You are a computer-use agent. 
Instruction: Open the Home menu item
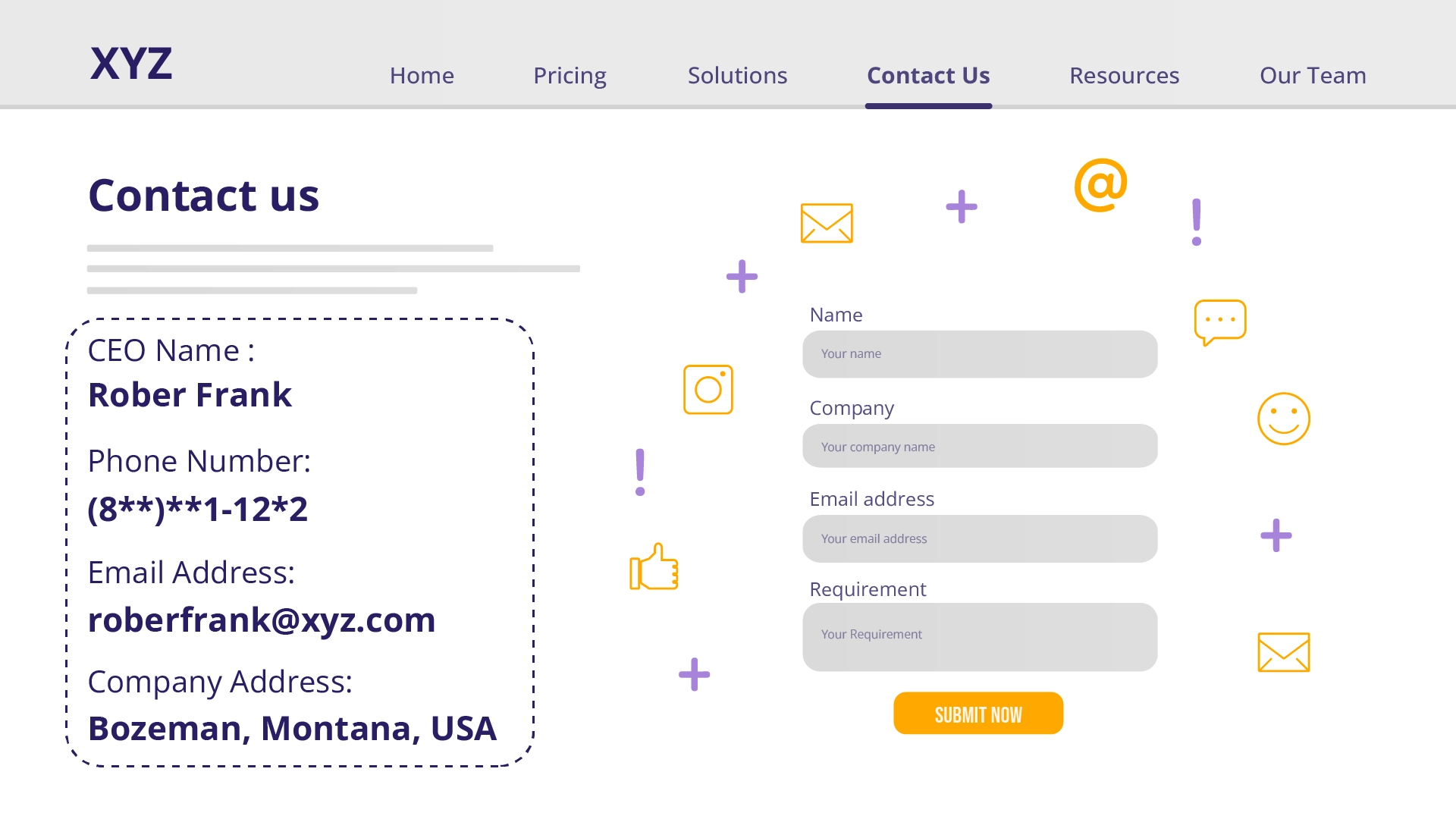(422, 76)
